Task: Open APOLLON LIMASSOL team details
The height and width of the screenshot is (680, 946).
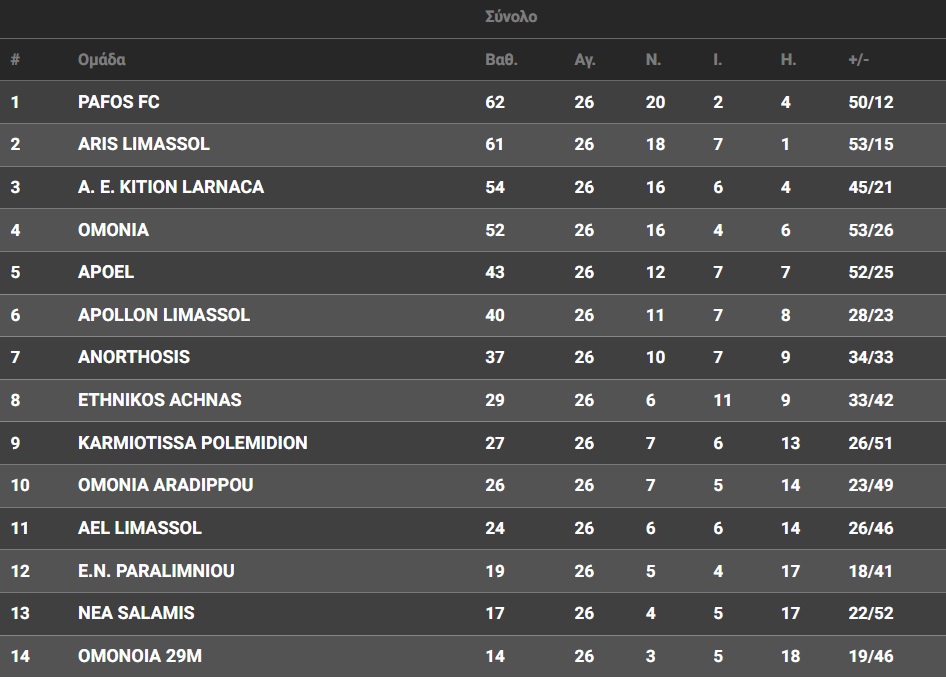Action: click(x=164, y=315)
